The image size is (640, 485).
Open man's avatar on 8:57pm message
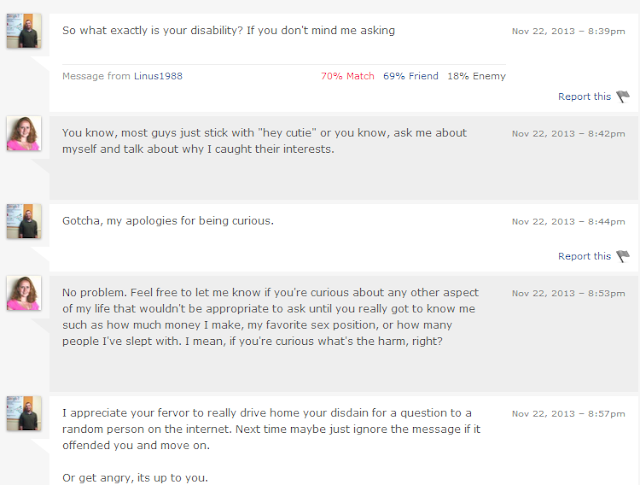(24, 413)
